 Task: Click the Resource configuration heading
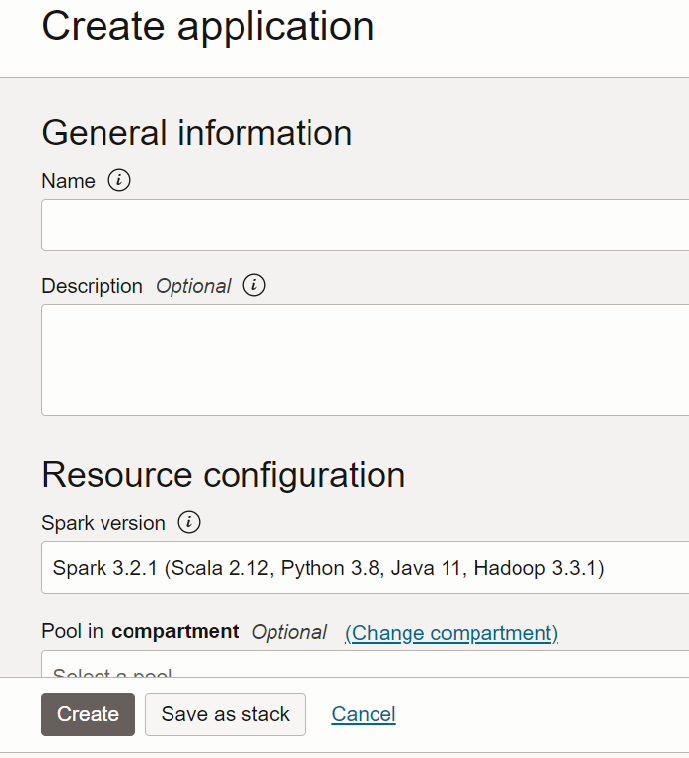click(223, 474)
